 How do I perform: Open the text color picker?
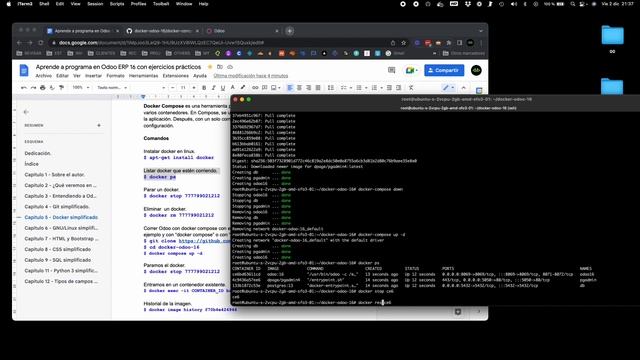pyautogui.click(x=233, y=88)
